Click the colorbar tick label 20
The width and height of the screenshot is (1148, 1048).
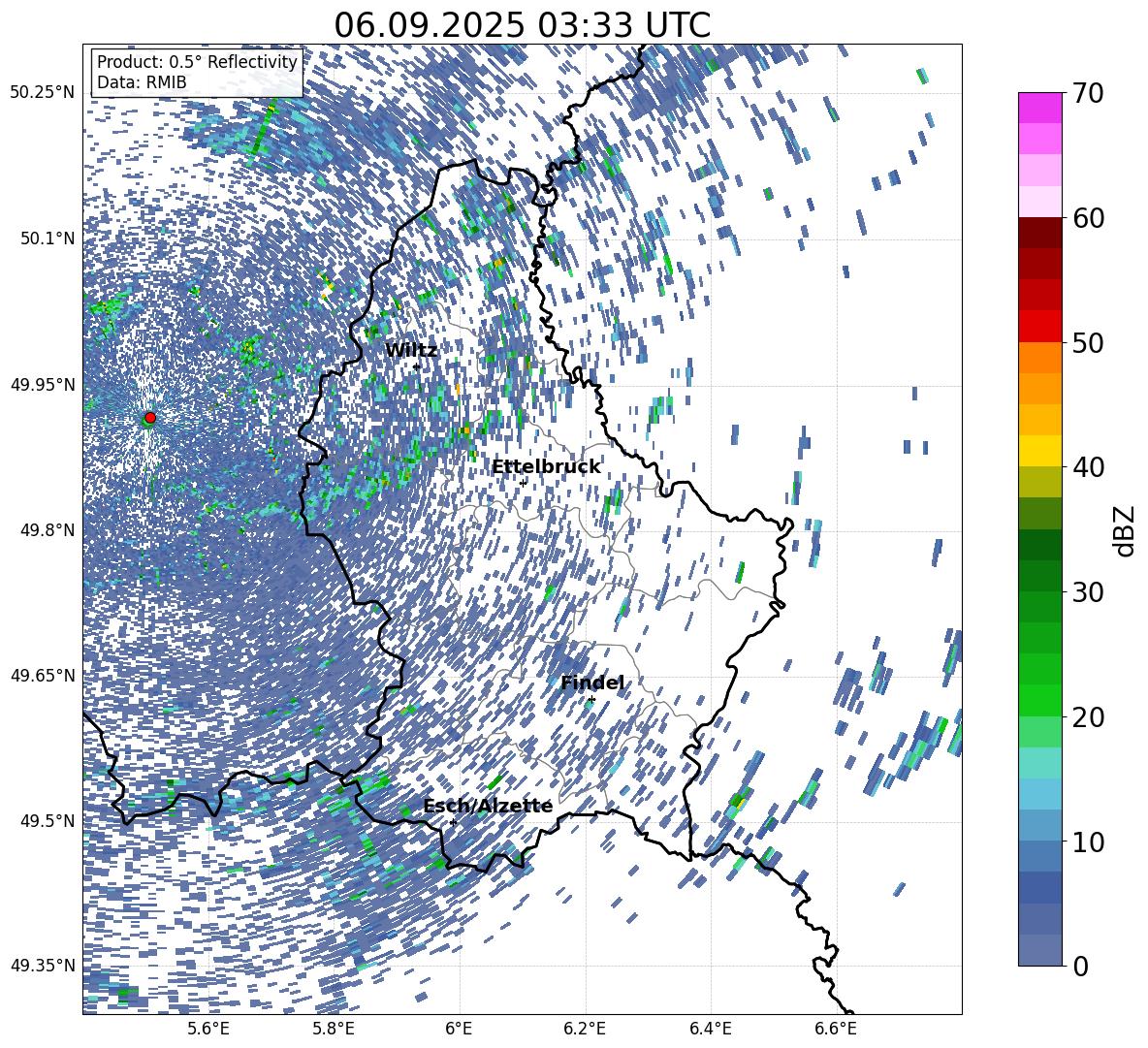point(1088,716)
